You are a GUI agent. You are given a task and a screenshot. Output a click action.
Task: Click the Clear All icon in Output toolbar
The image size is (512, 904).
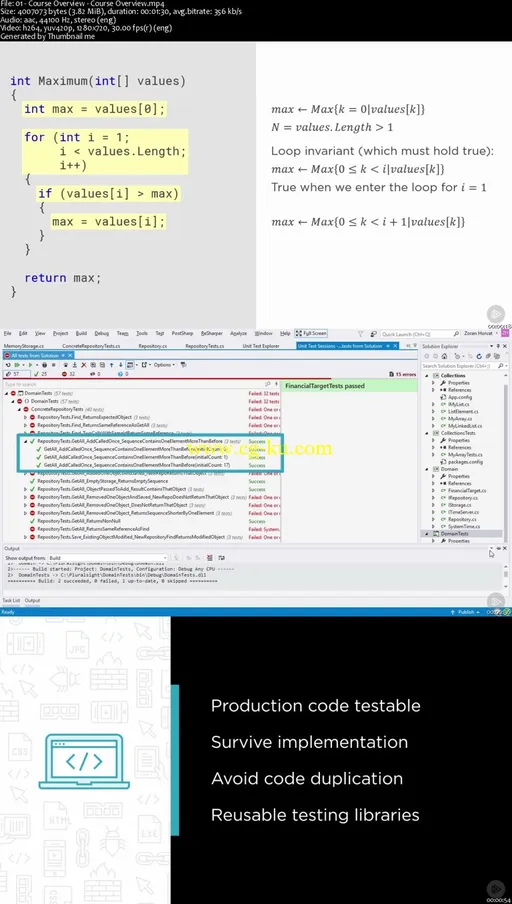(x=209, y=558)
